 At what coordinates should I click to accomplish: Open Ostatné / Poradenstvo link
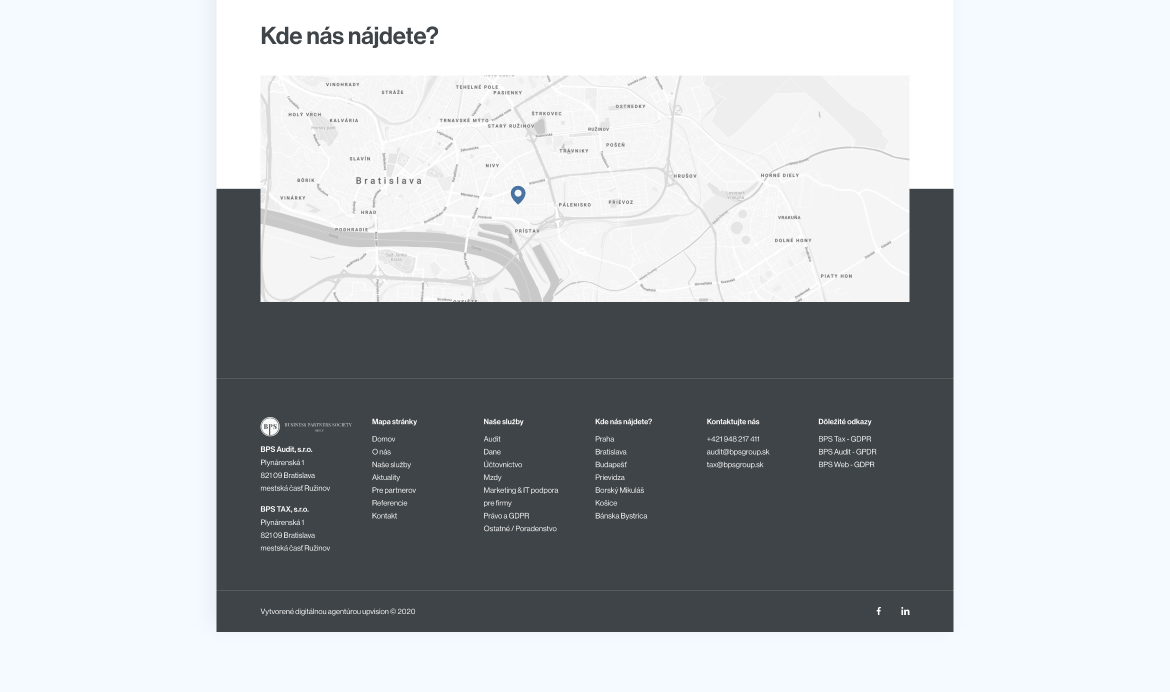click(520, 529)
